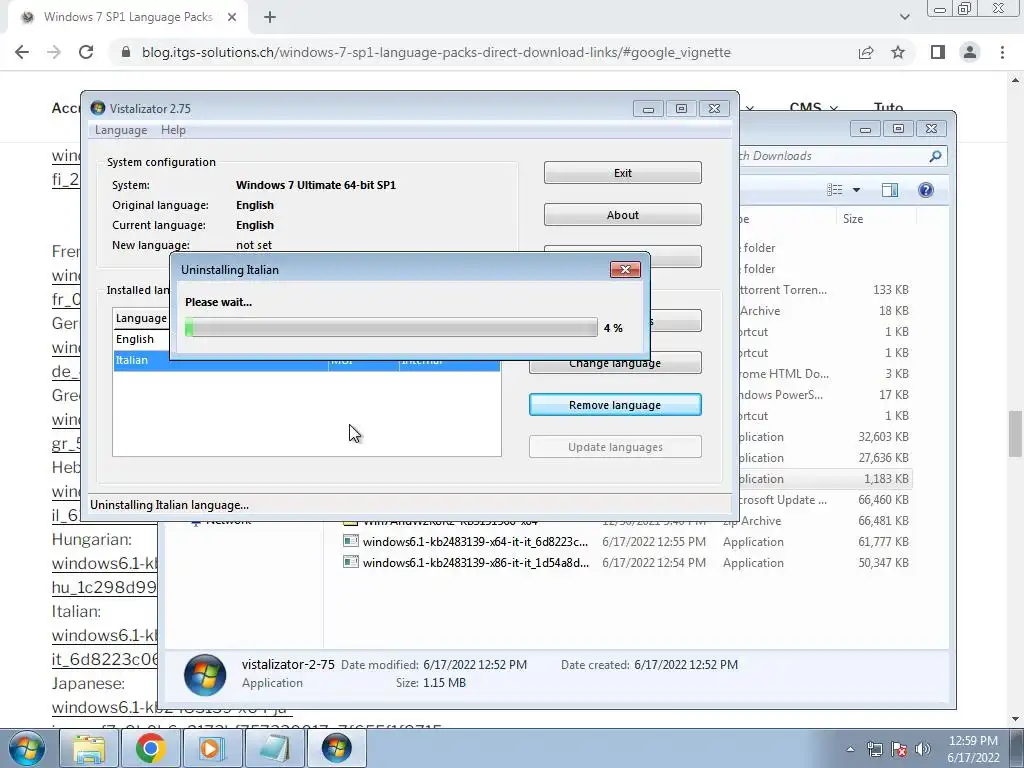Open the view options dropdown arrow in Explorer
The height and width of the screenshot is (768, 1024).
(856, 190)
